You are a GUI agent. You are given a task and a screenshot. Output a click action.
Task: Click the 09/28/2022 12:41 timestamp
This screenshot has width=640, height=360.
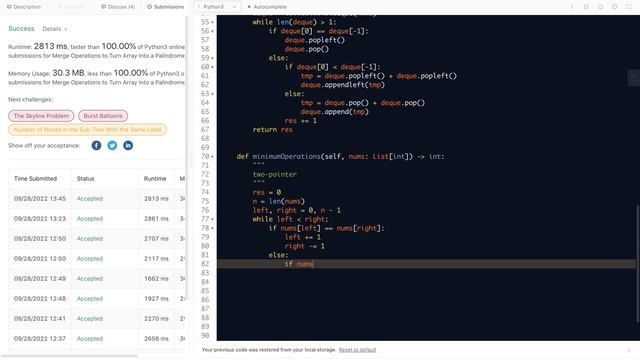pyautogui.click(x=40, y=319)
